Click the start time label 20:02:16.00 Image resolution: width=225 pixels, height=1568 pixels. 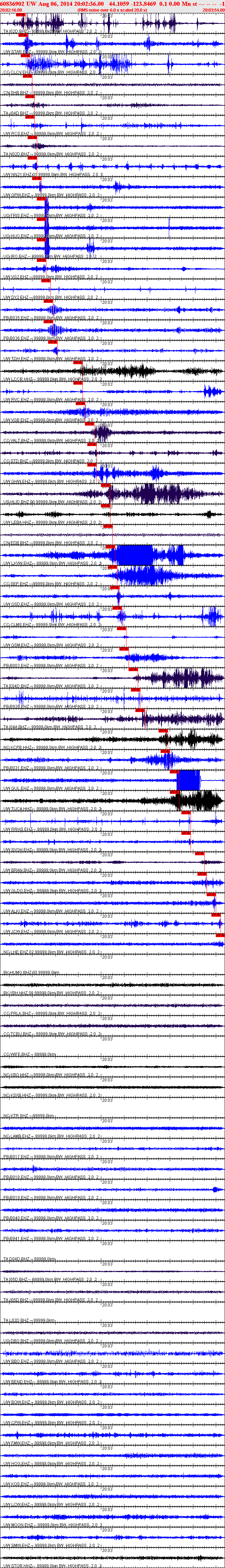click(x=11, y=10)
